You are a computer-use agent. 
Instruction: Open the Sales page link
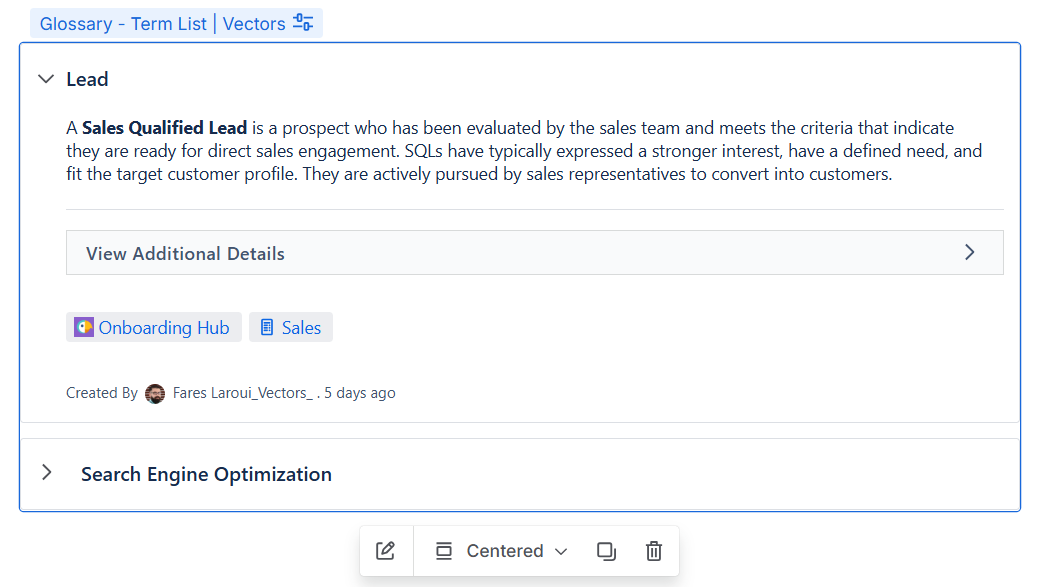click(302, 328)
